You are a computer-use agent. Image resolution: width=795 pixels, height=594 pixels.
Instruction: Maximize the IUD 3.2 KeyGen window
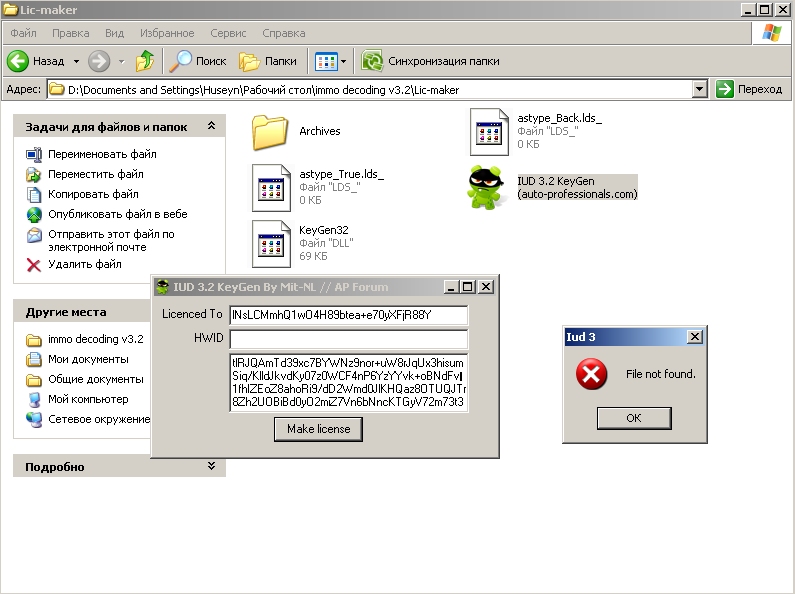467,287
